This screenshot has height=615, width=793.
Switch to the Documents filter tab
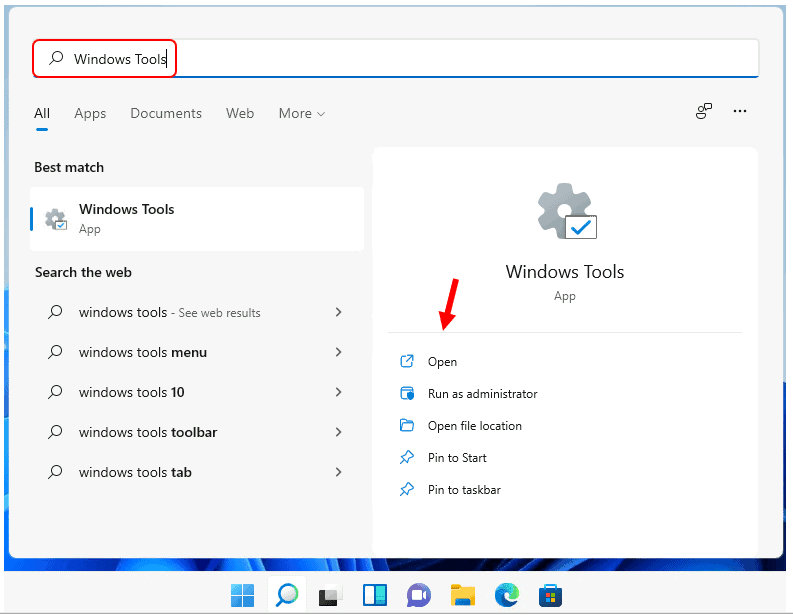point(166,113)
